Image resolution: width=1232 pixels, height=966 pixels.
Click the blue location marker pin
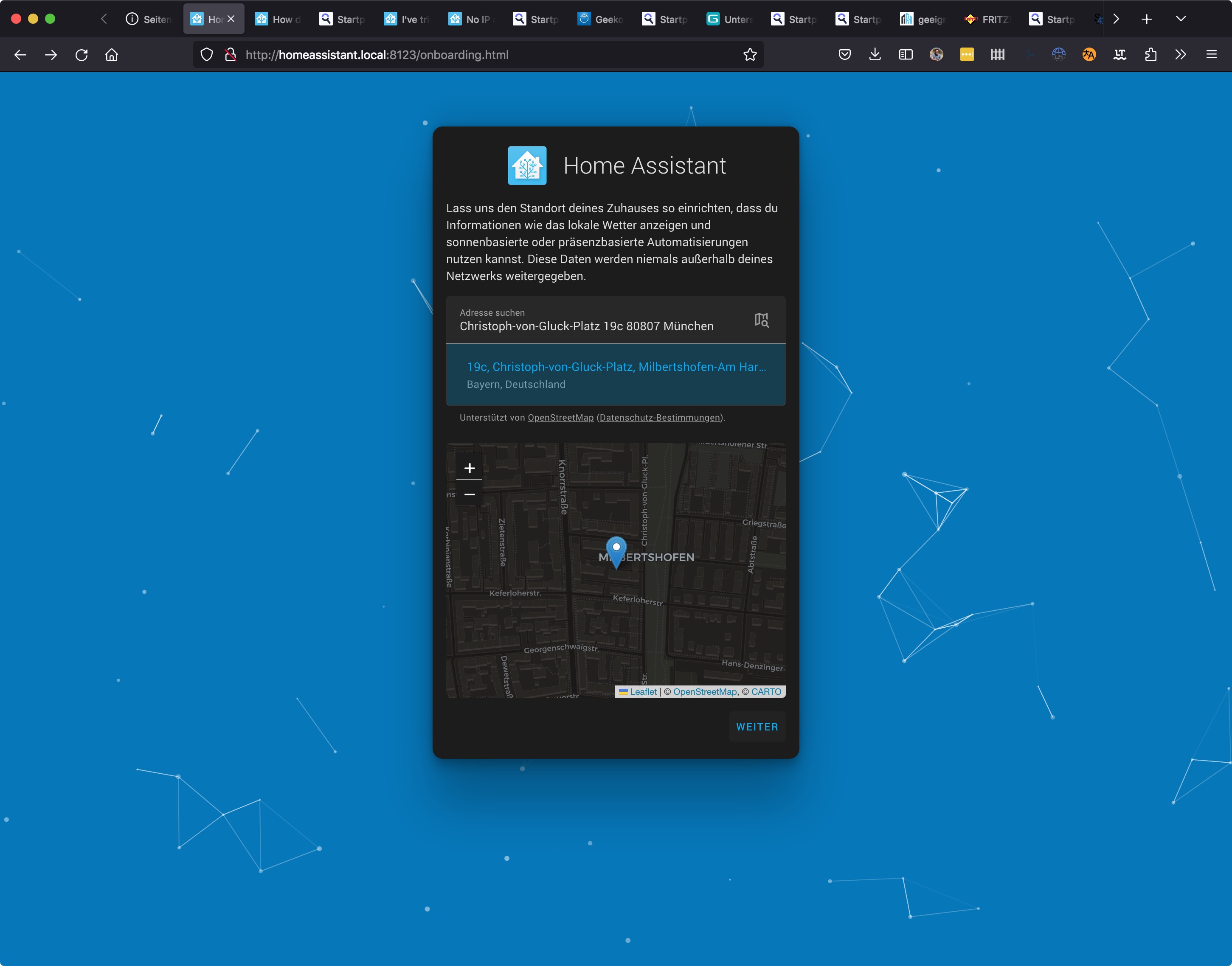[x=616, y=550]
